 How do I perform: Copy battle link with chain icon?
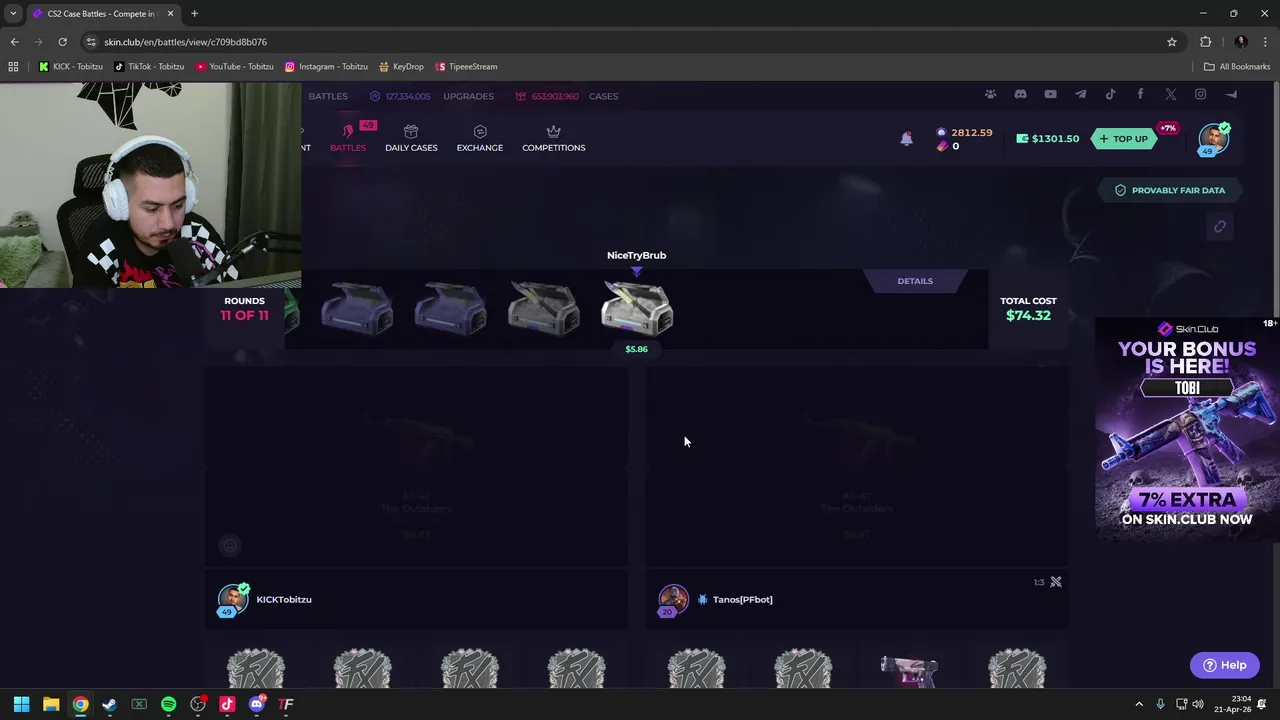coord(1219,227)
